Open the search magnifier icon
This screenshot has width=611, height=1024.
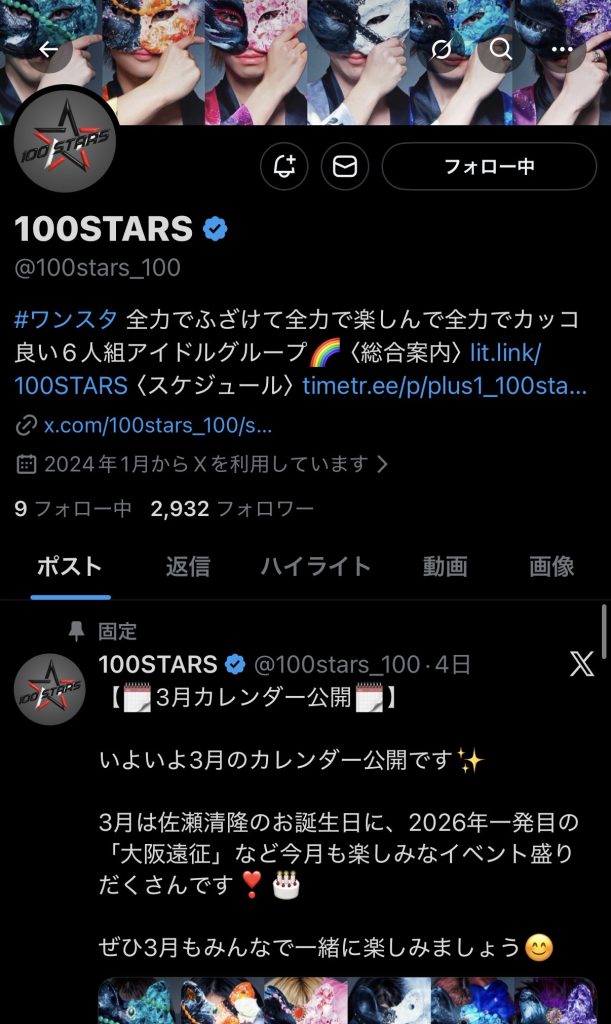tap(501, 49)
